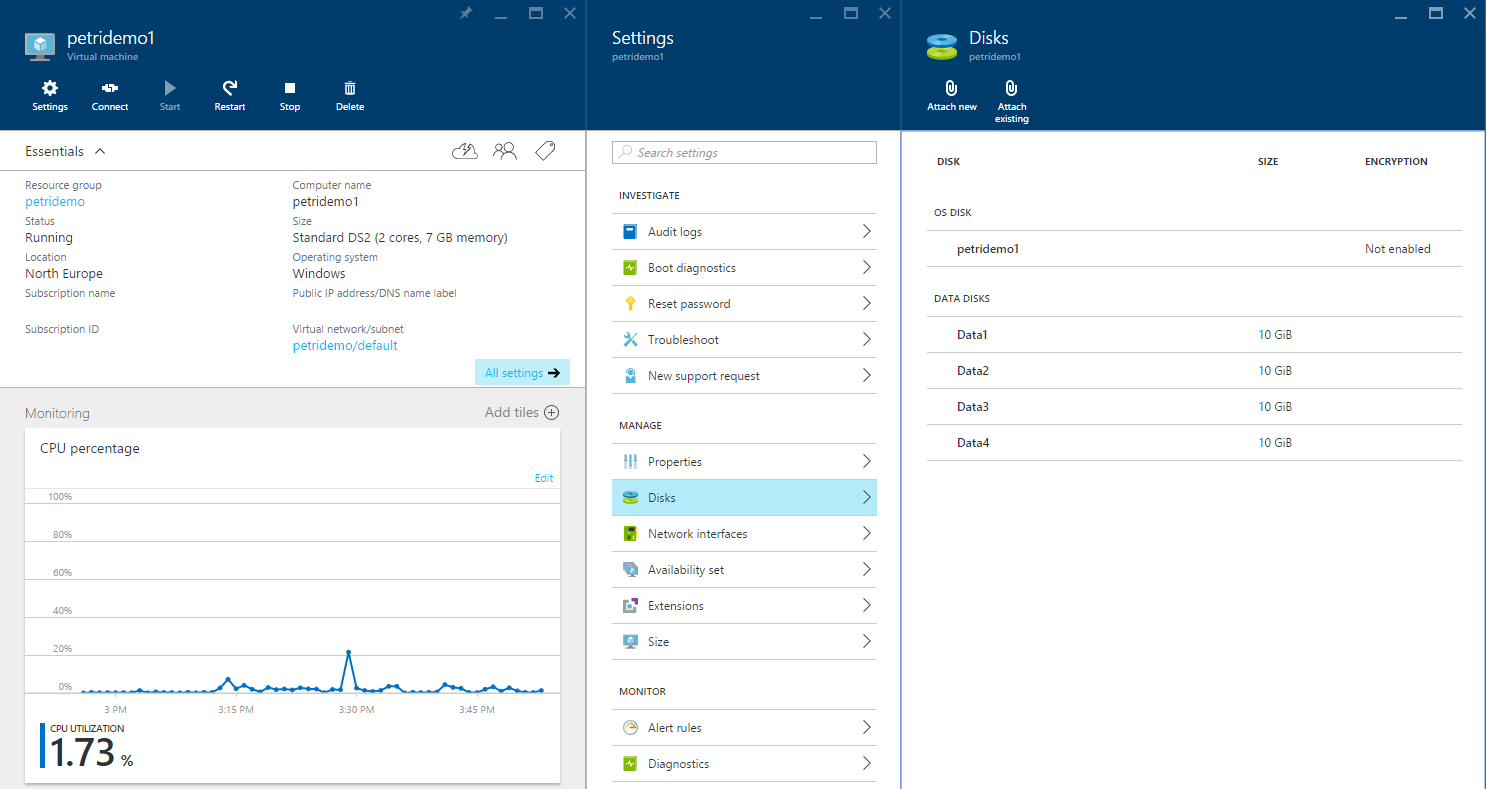The height and width of the screenshot is (789, 1486).
Task: Click the ENCRYPTION column header
Action: (1396, 161)
